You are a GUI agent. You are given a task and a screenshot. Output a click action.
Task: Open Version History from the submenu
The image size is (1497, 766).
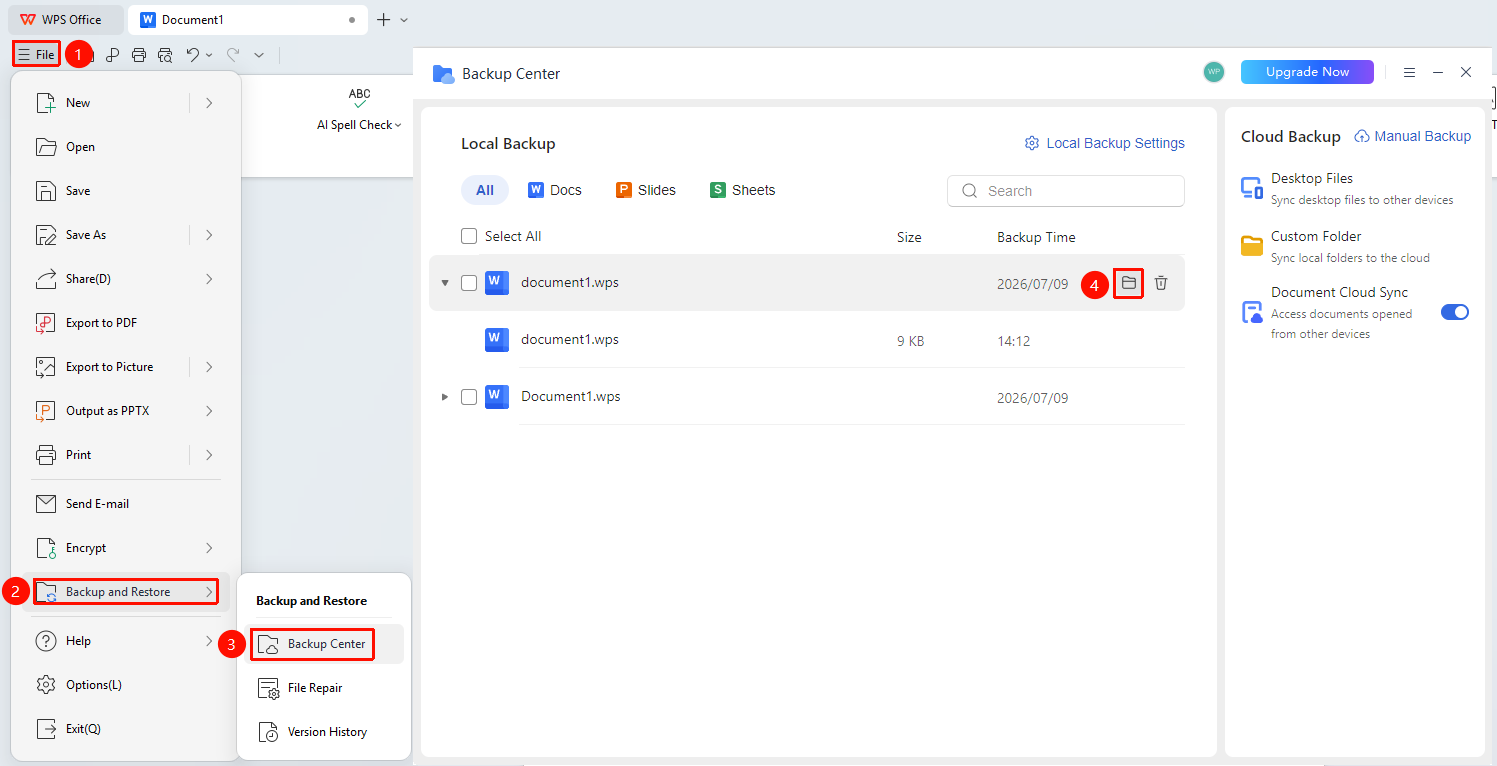(x=325, y=732)
